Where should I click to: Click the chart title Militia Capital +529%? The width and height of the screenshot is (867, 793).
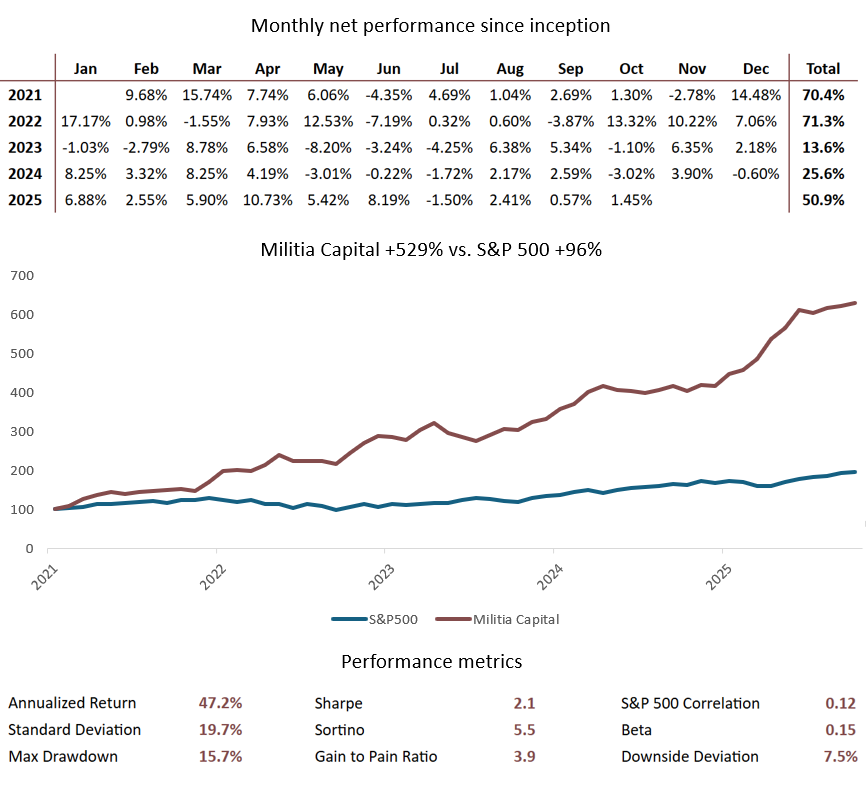click(x=432, y=250)
